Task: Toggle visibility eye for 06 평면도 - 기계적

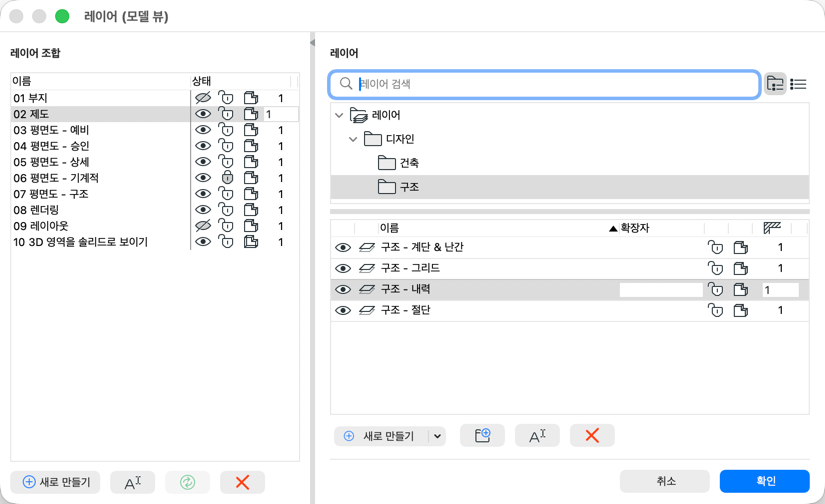Action: click(x=203, y=178)
